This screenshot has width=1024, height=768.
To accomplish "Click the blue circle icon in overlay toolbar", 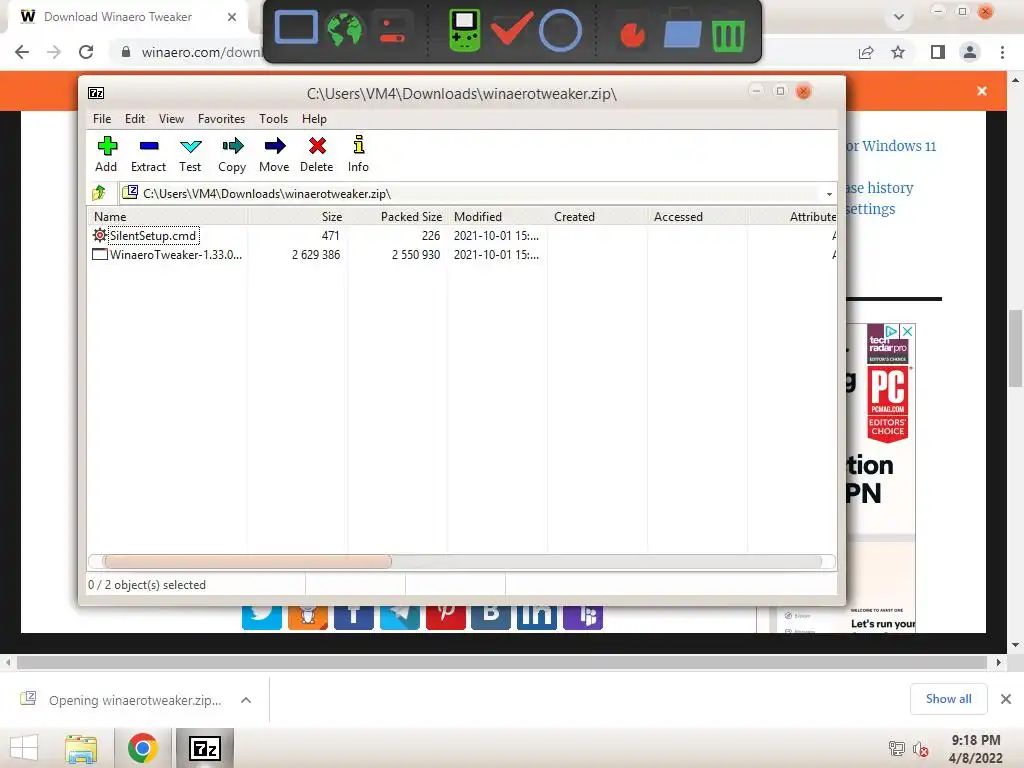I will point(560,31).
